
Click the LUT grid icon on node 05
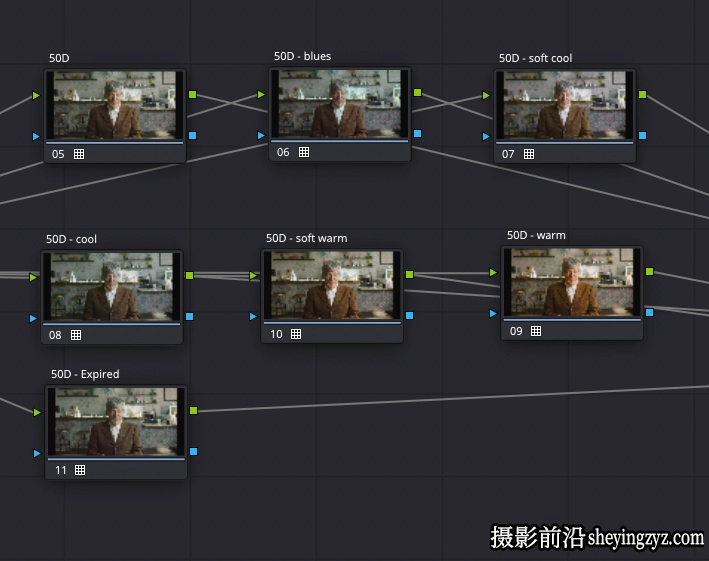(79, 154)
